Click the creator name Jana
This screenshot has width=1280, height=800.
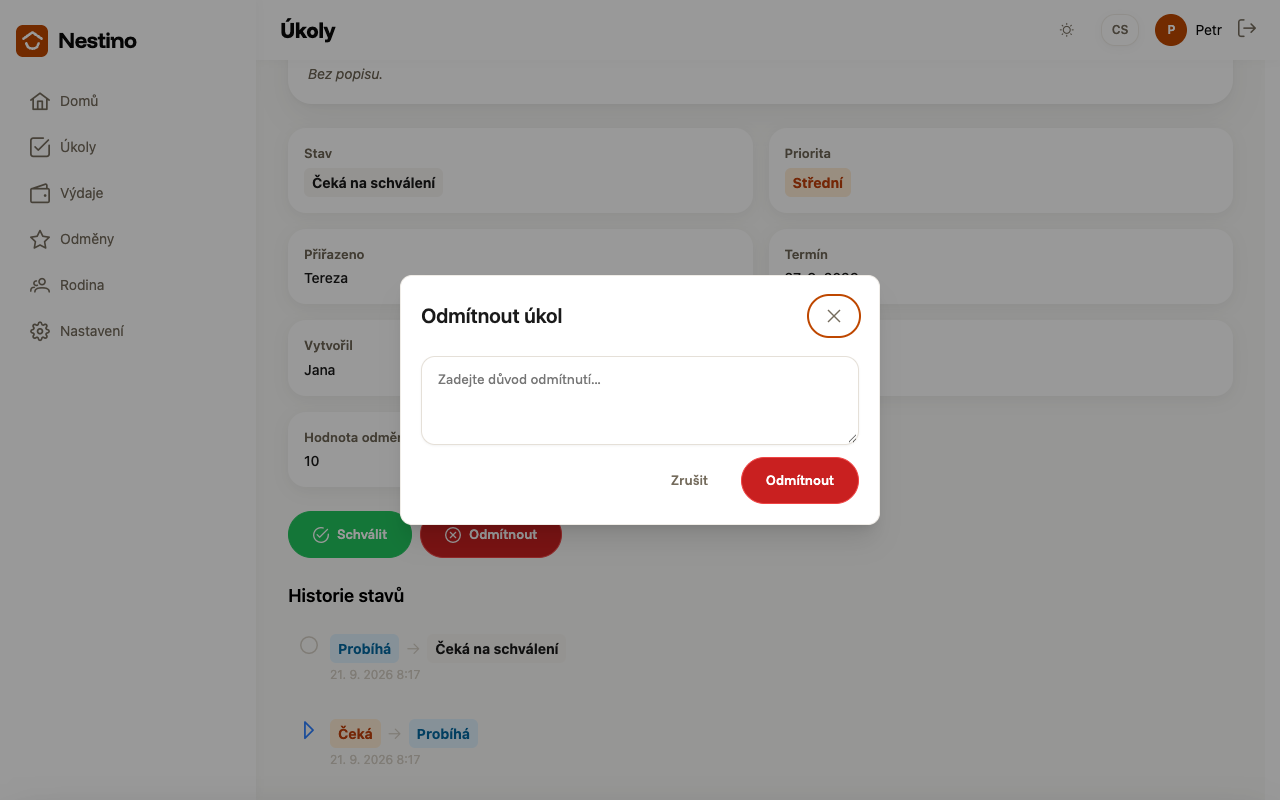click(320, 370)
